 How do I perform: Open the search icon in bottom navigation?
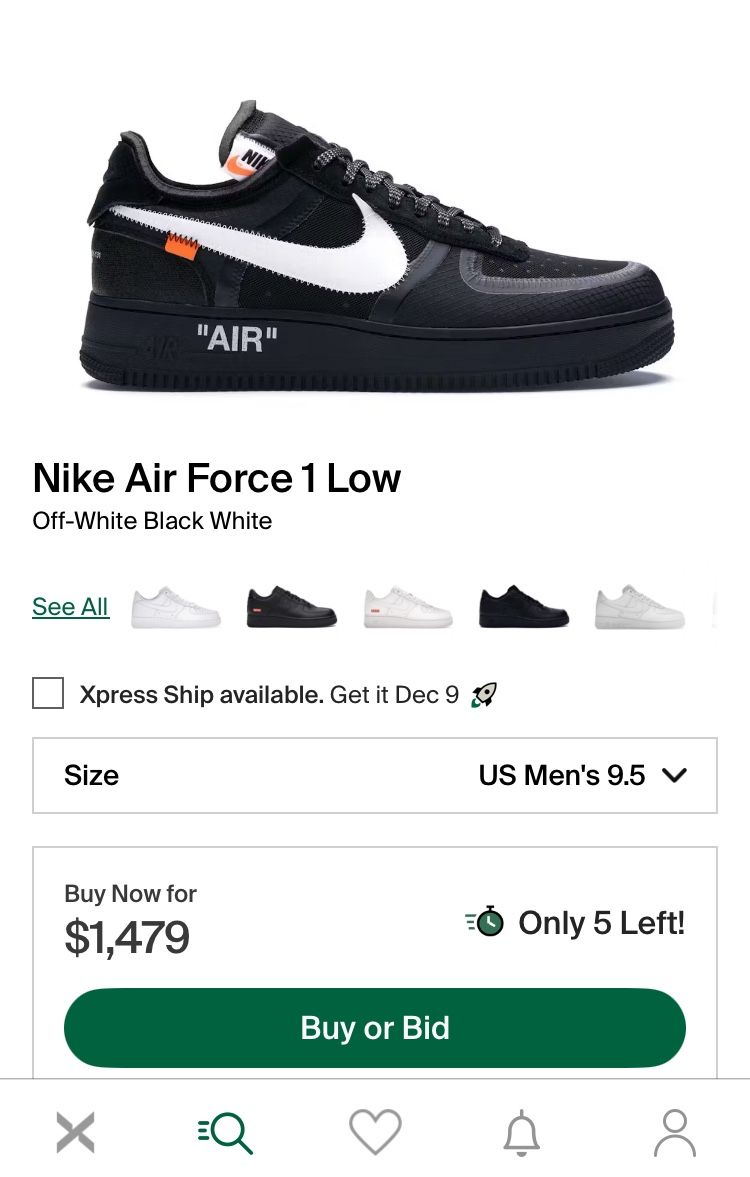pos(225,1131)
